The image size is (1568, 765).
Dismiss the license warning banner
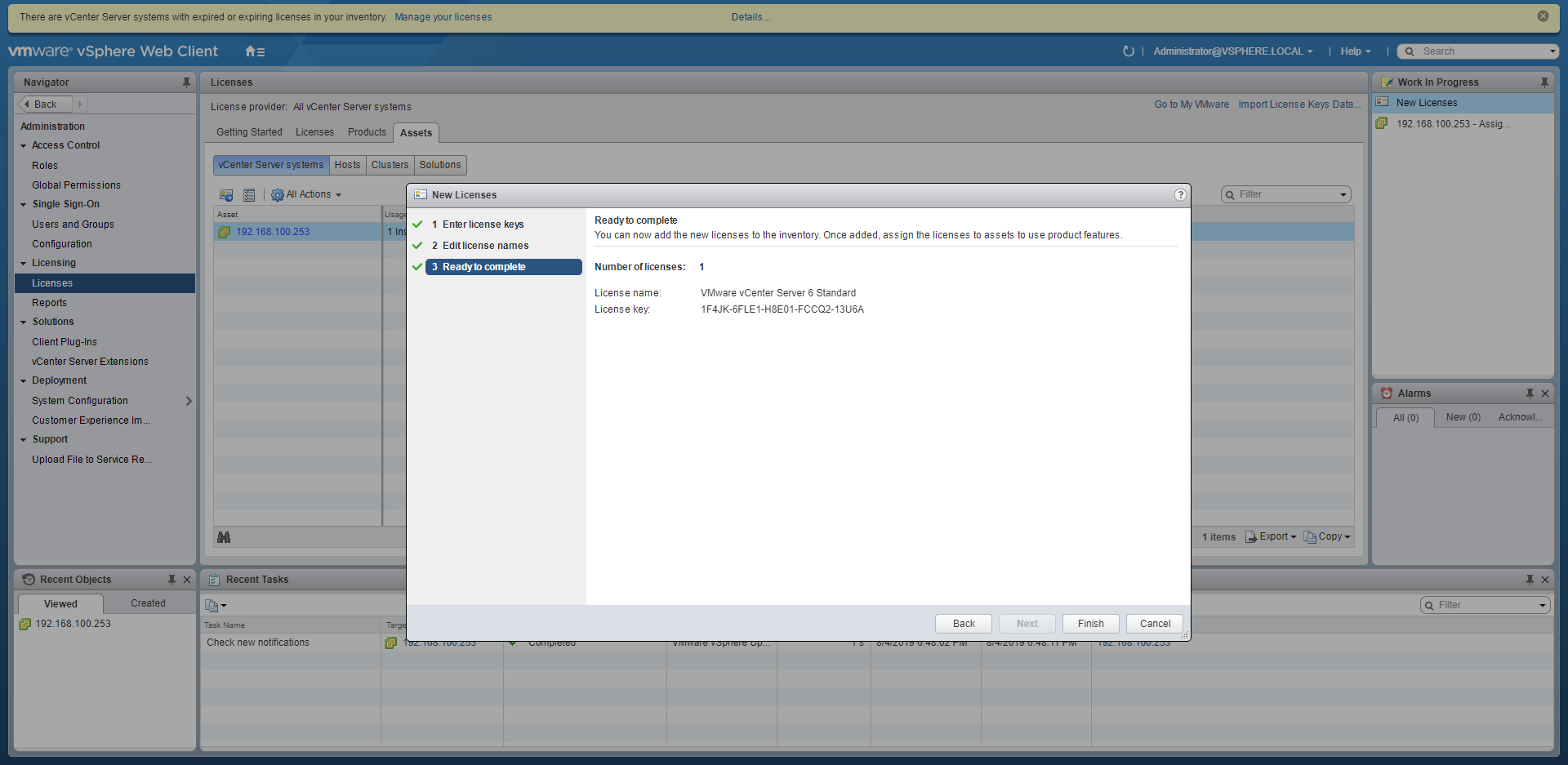pyautogui.click(x=1543, y=16)
